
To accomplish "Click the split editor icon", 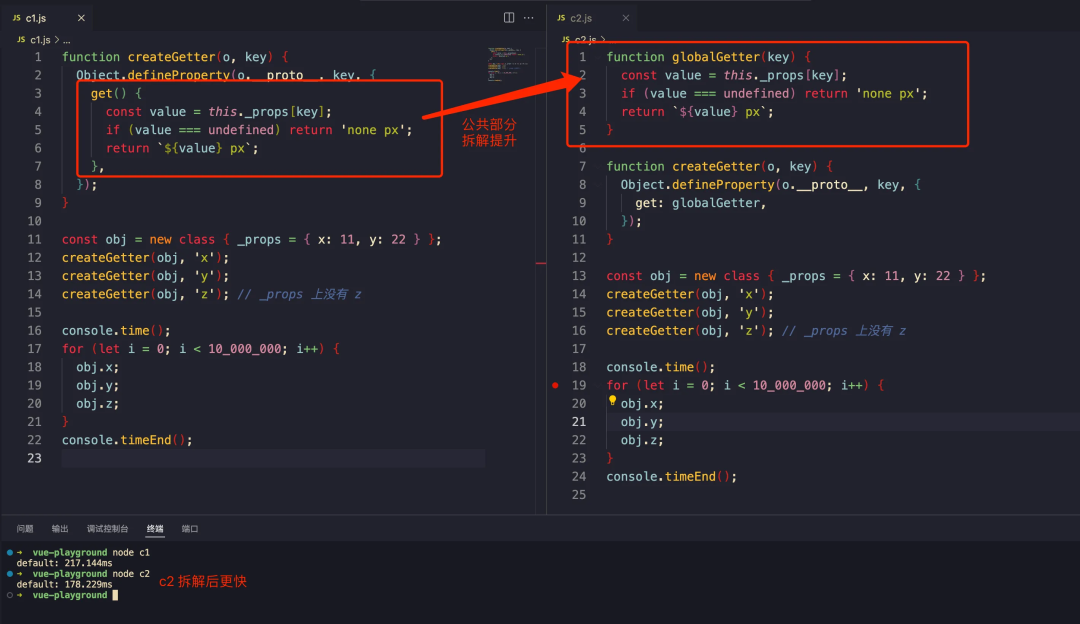I will [509, 18].
